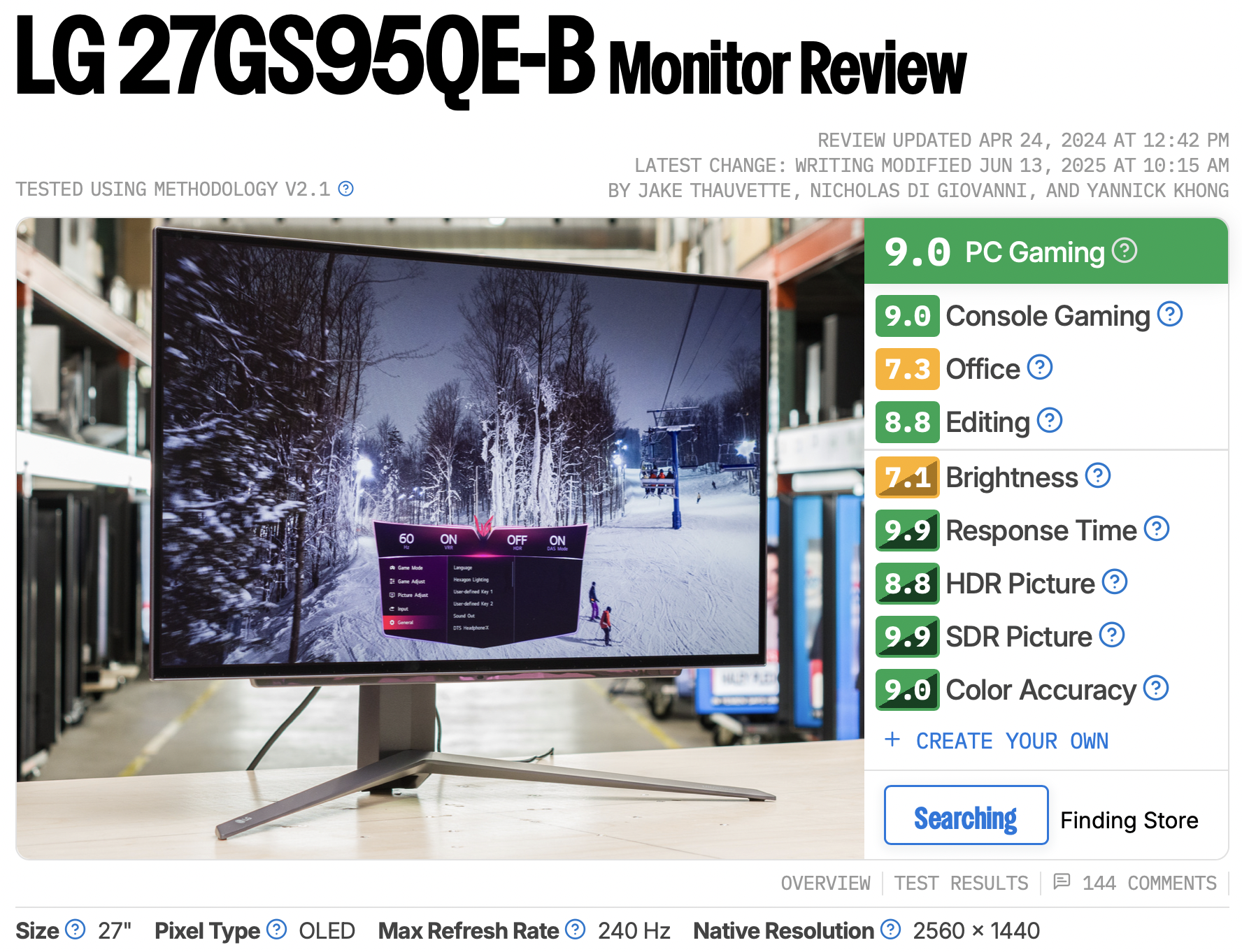1242x952 pixels.
Task: Click the authors byline text
Action: tap(918, 191)
